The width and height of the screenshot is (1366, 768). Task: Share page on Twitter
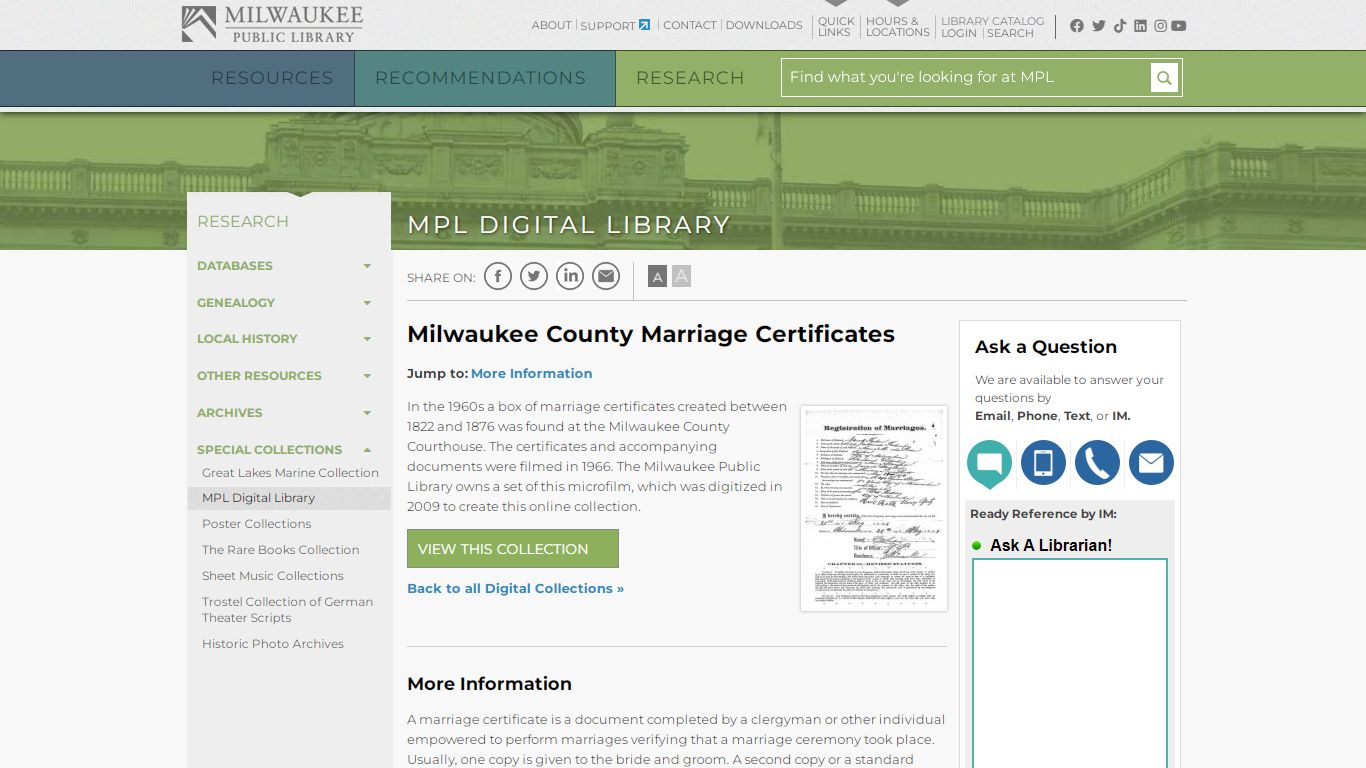534,276
